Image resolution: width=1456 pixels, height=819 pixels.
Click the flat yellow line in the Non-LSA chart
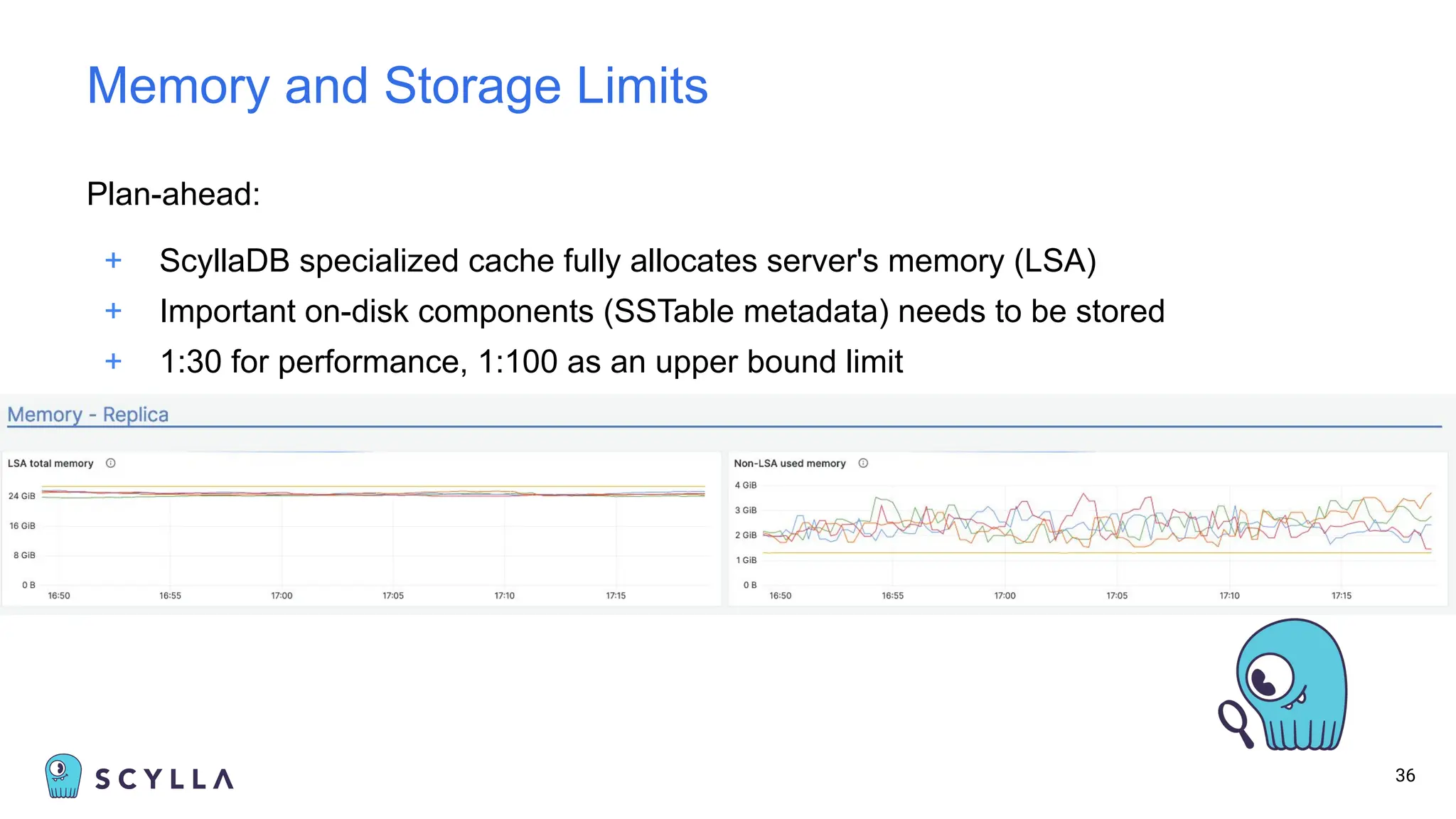[x=924, y=552]
